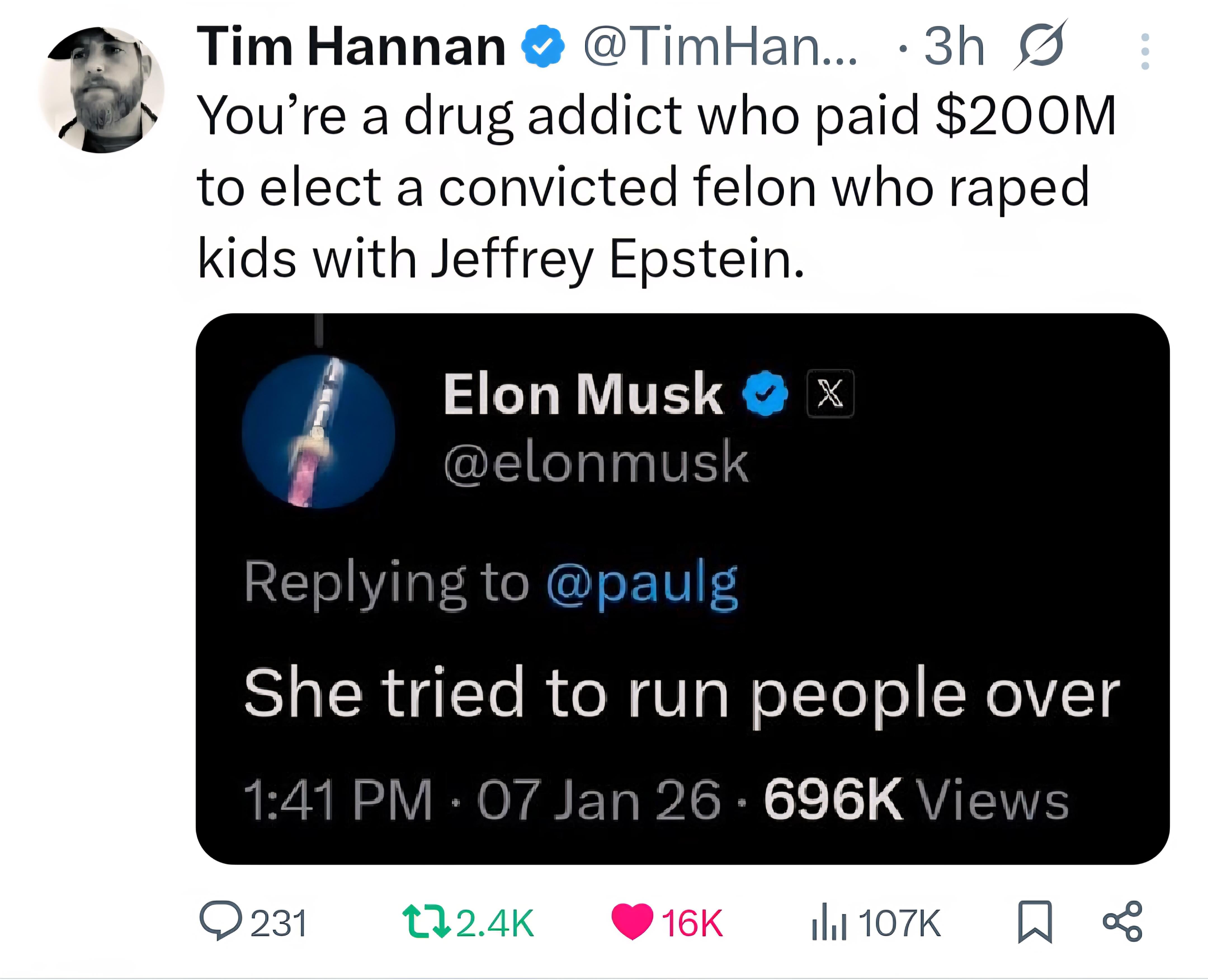Click Tim Hannan's blue verified badge
Screen dimensions: 1208x980
(x=542, y=46)
